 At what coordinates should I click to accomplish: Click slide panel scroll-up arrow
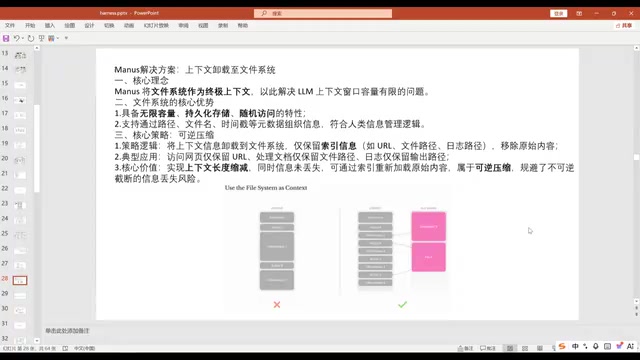pyautogui.click(x=37, y=48)
